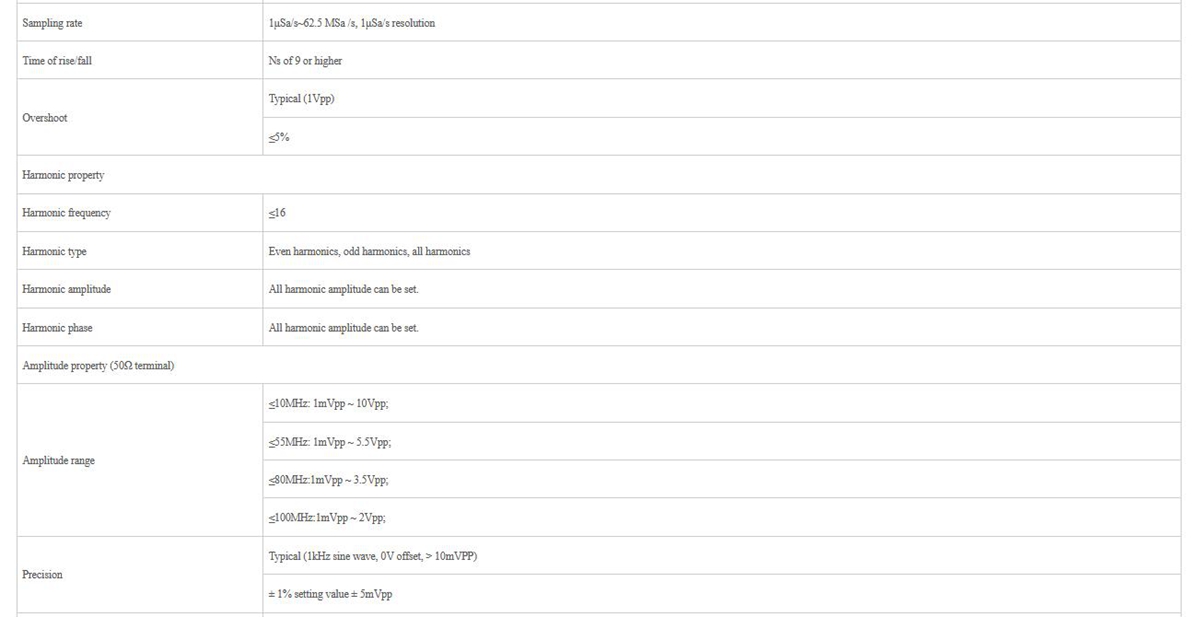Click the Harmonic phase label
The width and height of the screenshot is (1200, 617).
point(57,328)
